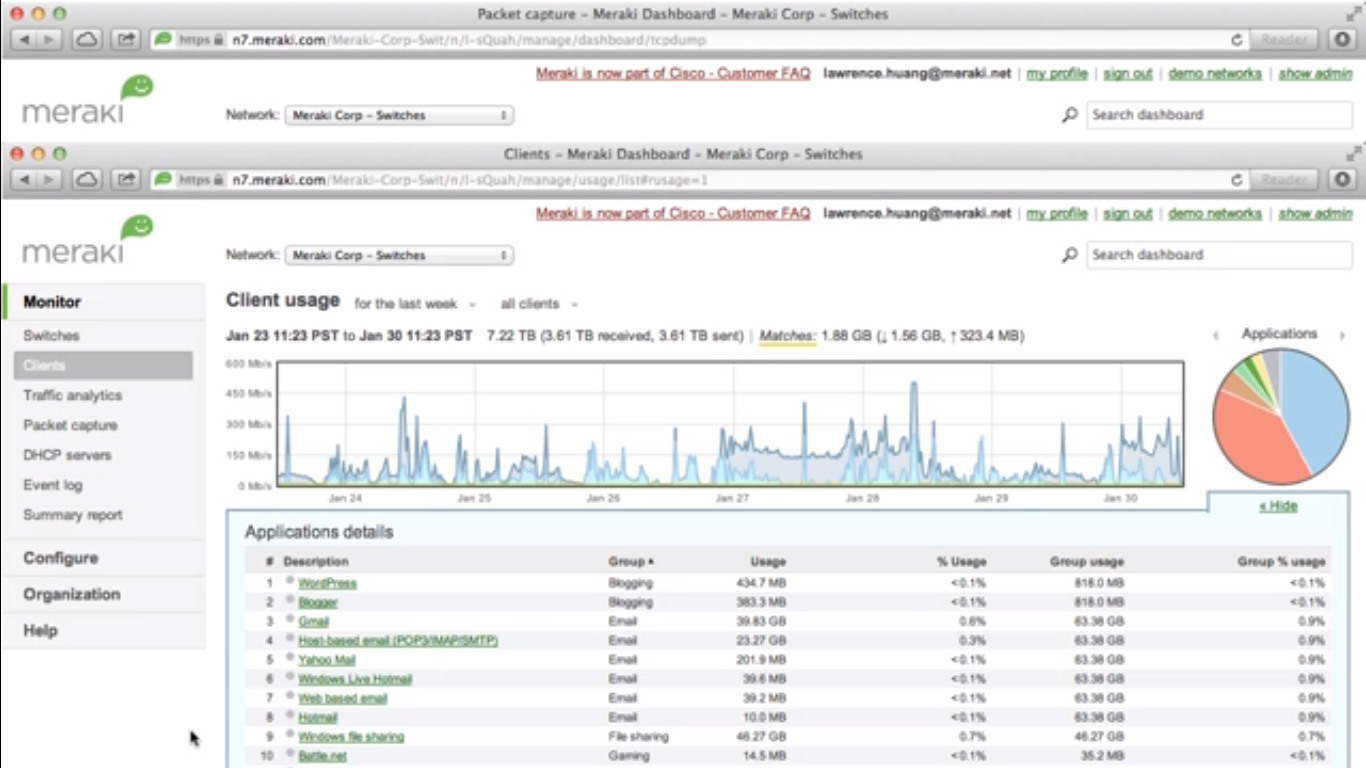Open the Host-based email (POP3/IMAP/SMTP) link

398,640
